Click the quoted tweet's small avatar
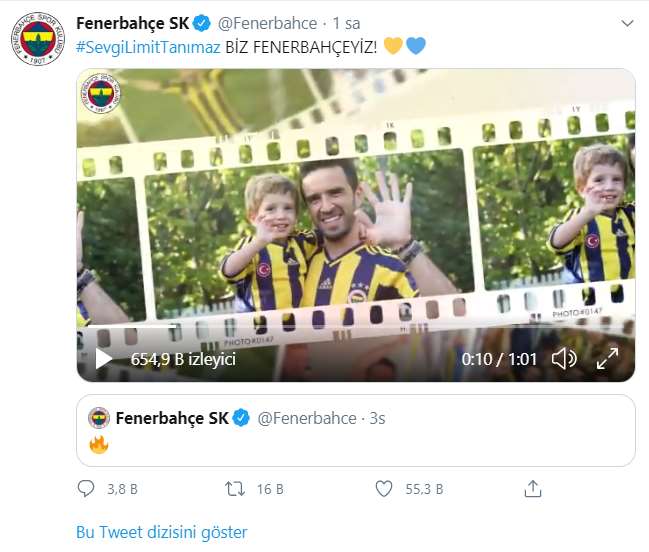This screenshot has width=649, height=552. [99, 418]
